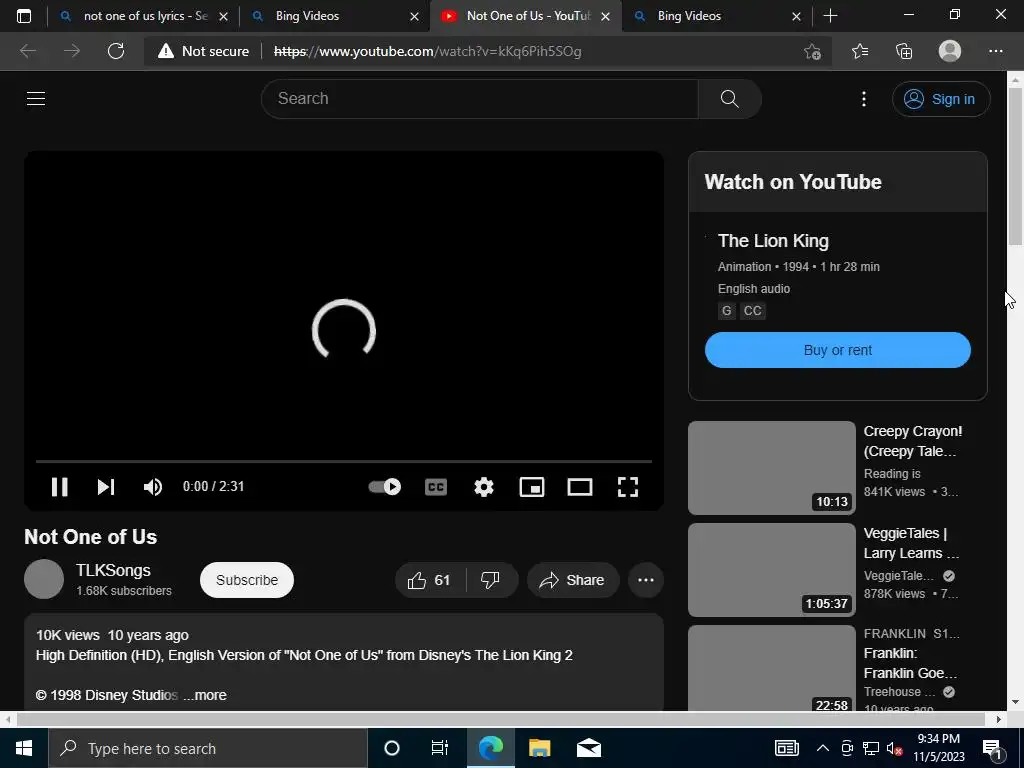Subscribe to TLKSongs channel
The width and height of the screenshot is (1024, 768).
pos(247,580)
